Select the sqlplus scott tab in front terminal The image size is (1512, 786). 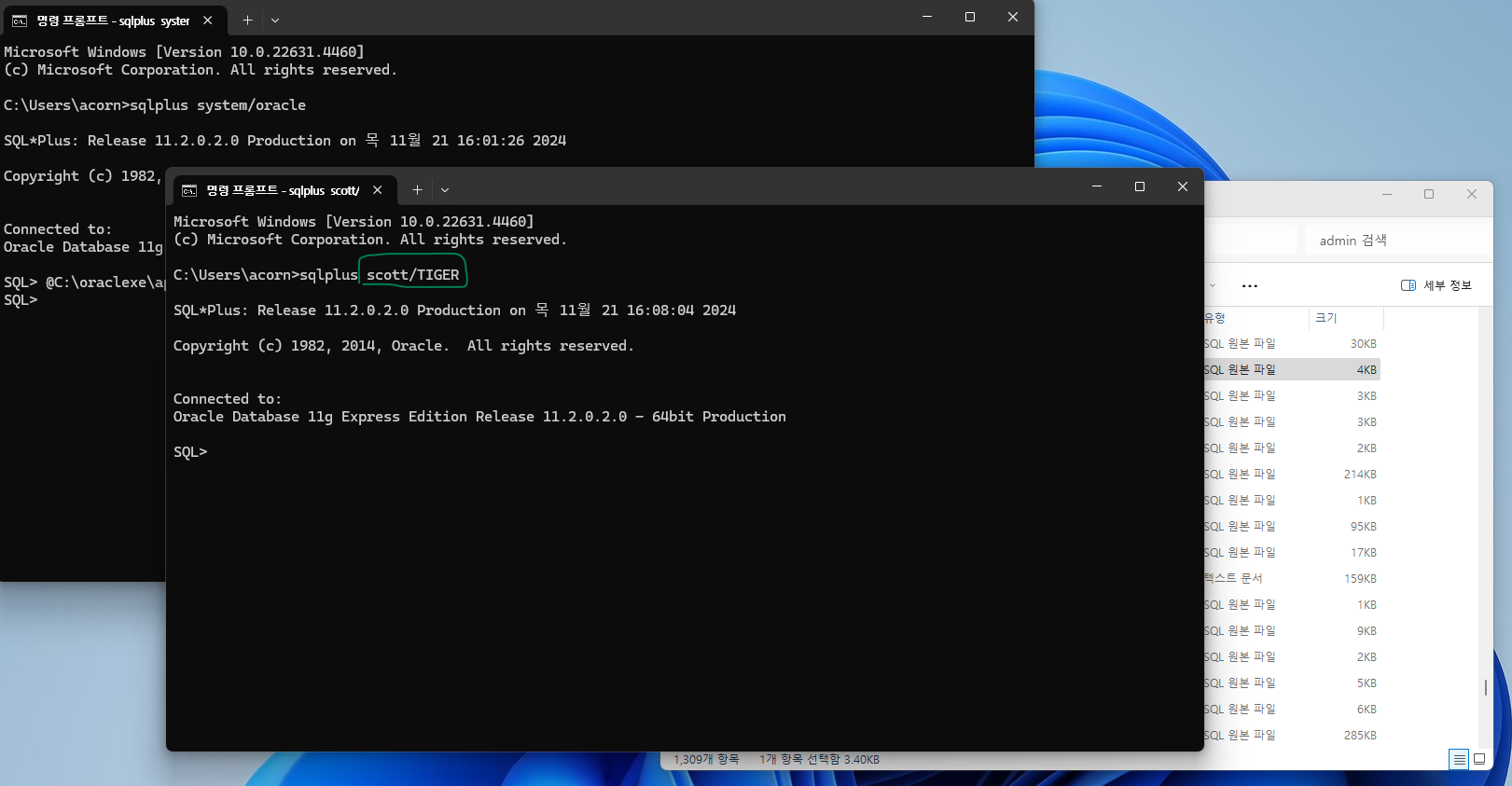pyautogui.click(x=284, y=190)
